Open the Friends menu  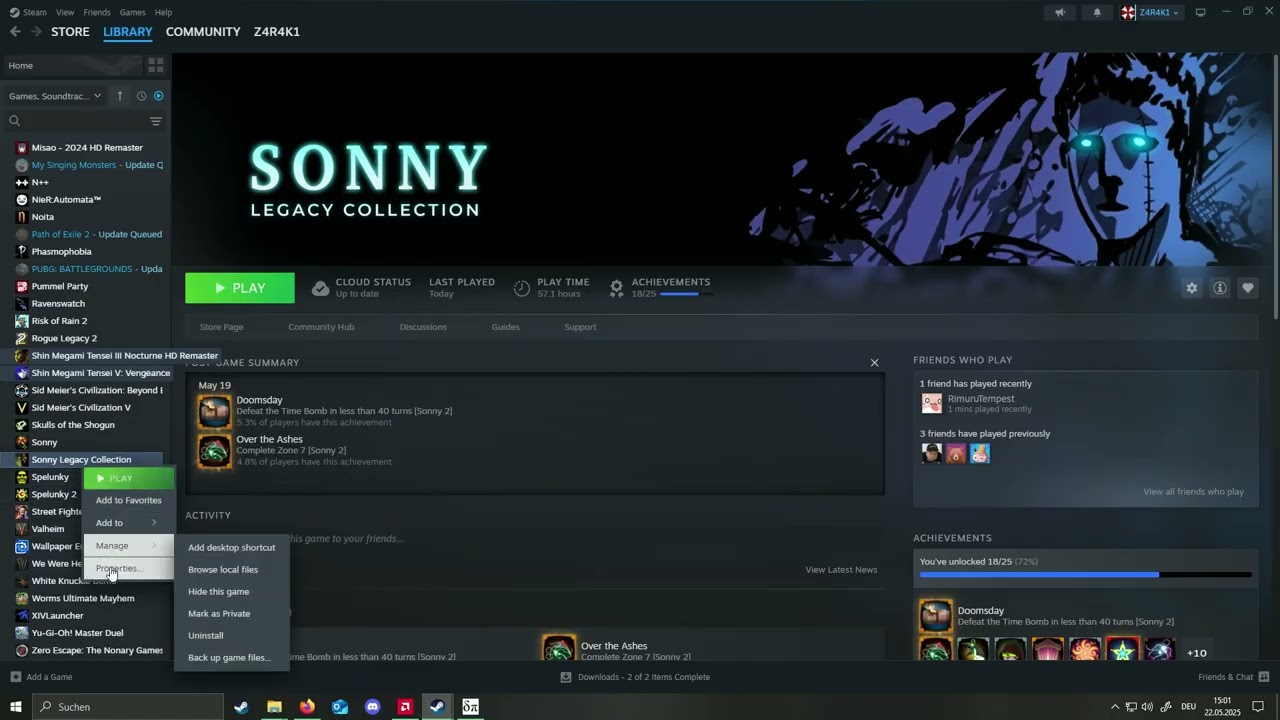(x=97, y=12)
